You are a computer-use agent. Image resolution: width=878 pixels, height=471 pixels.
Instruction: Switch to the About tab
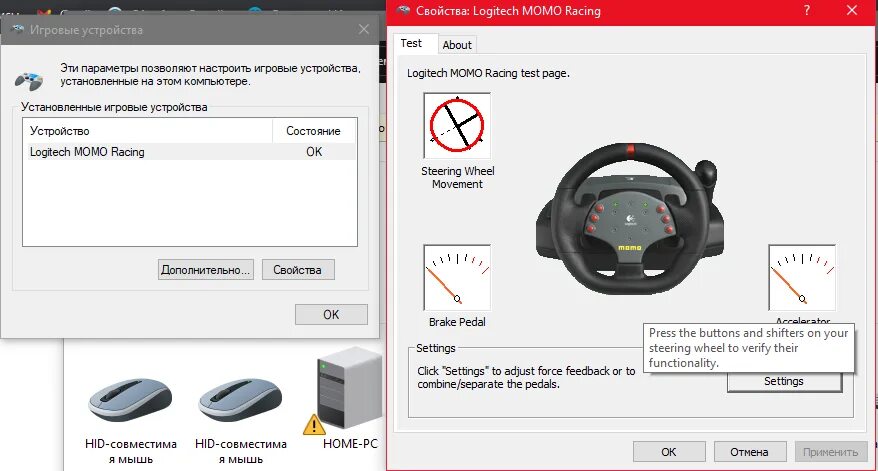click(457, 45)
